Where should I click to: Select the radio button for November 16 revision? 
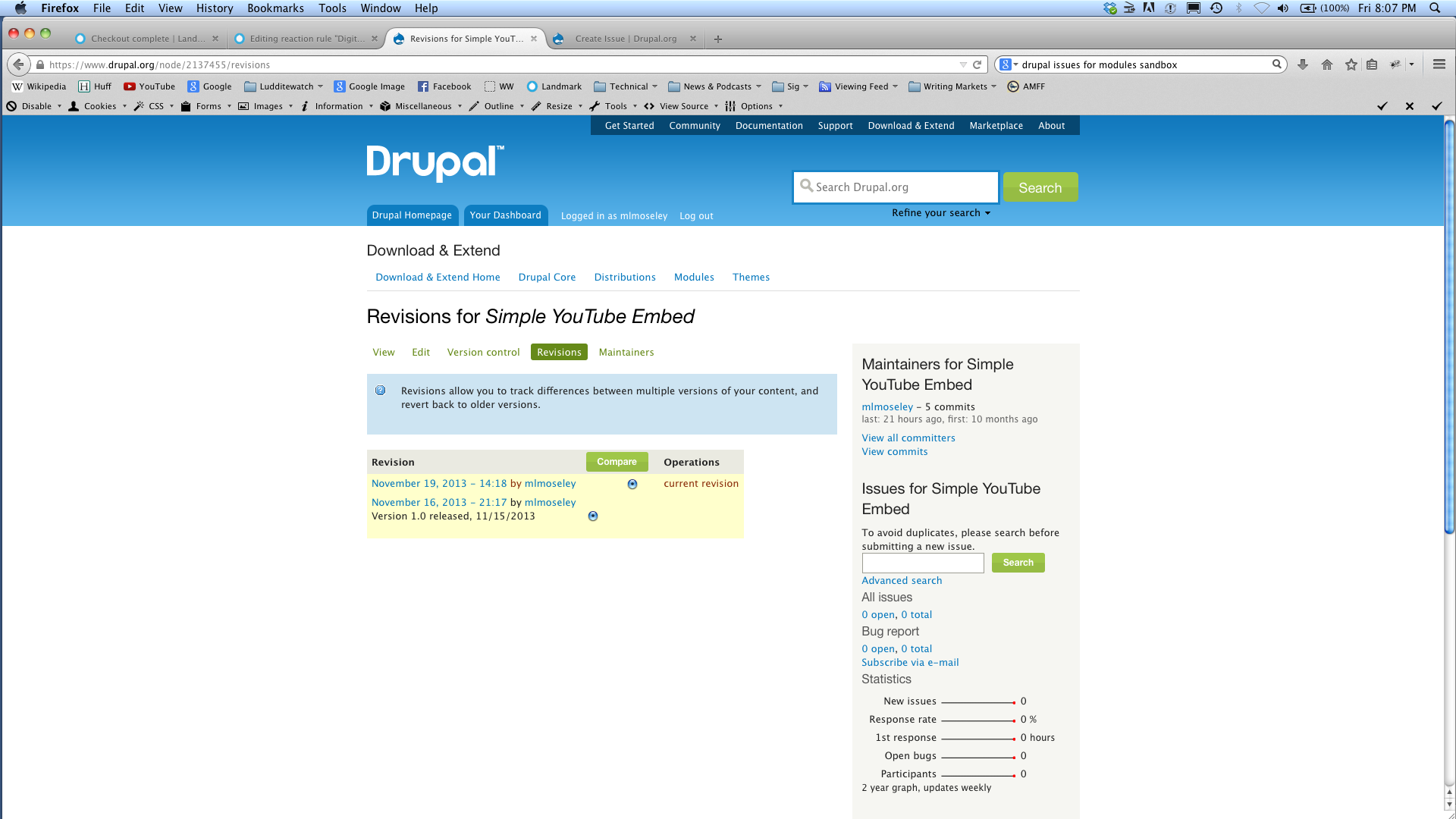[593, 516]
